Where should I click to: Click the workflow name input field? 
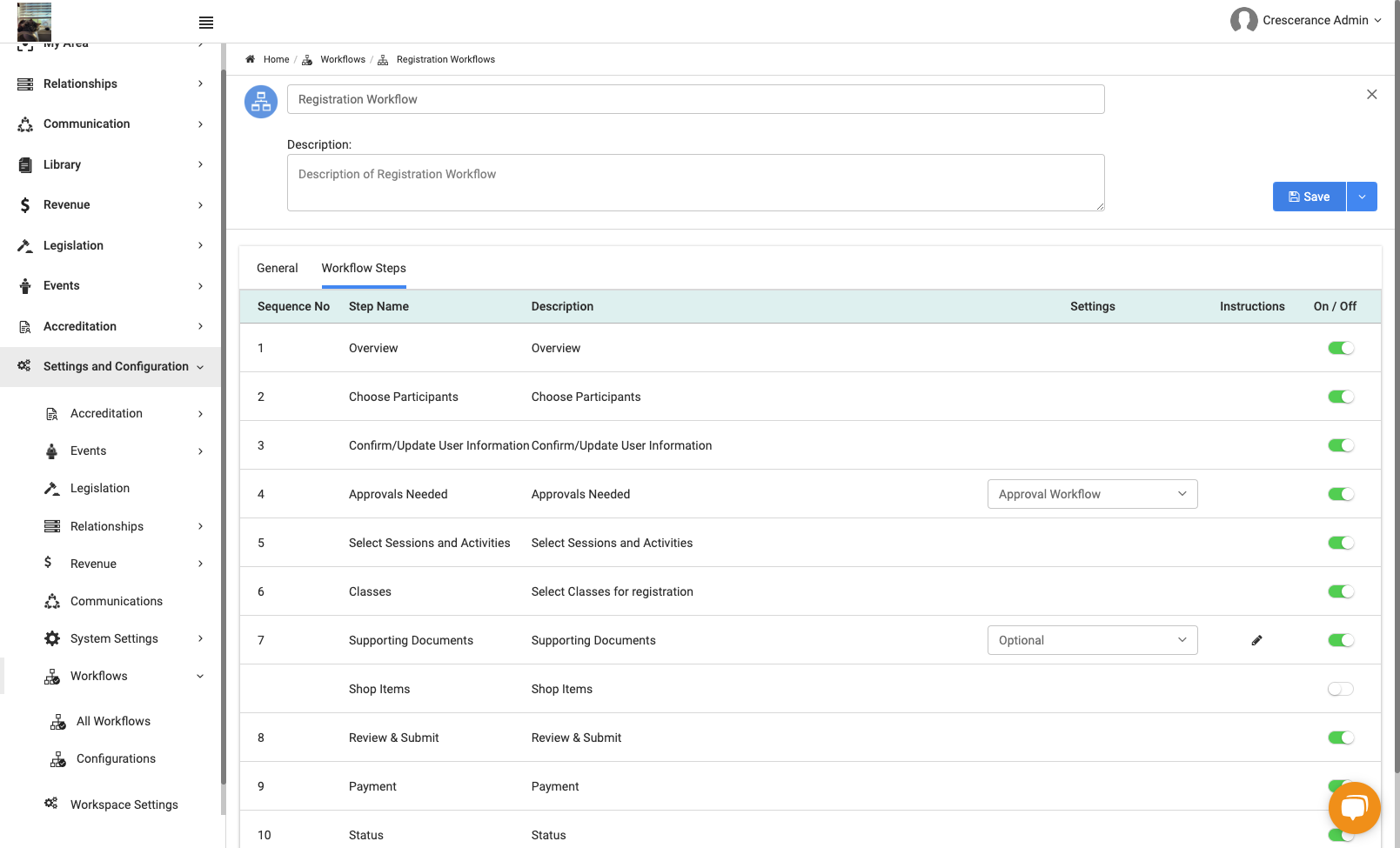(696, 99)
